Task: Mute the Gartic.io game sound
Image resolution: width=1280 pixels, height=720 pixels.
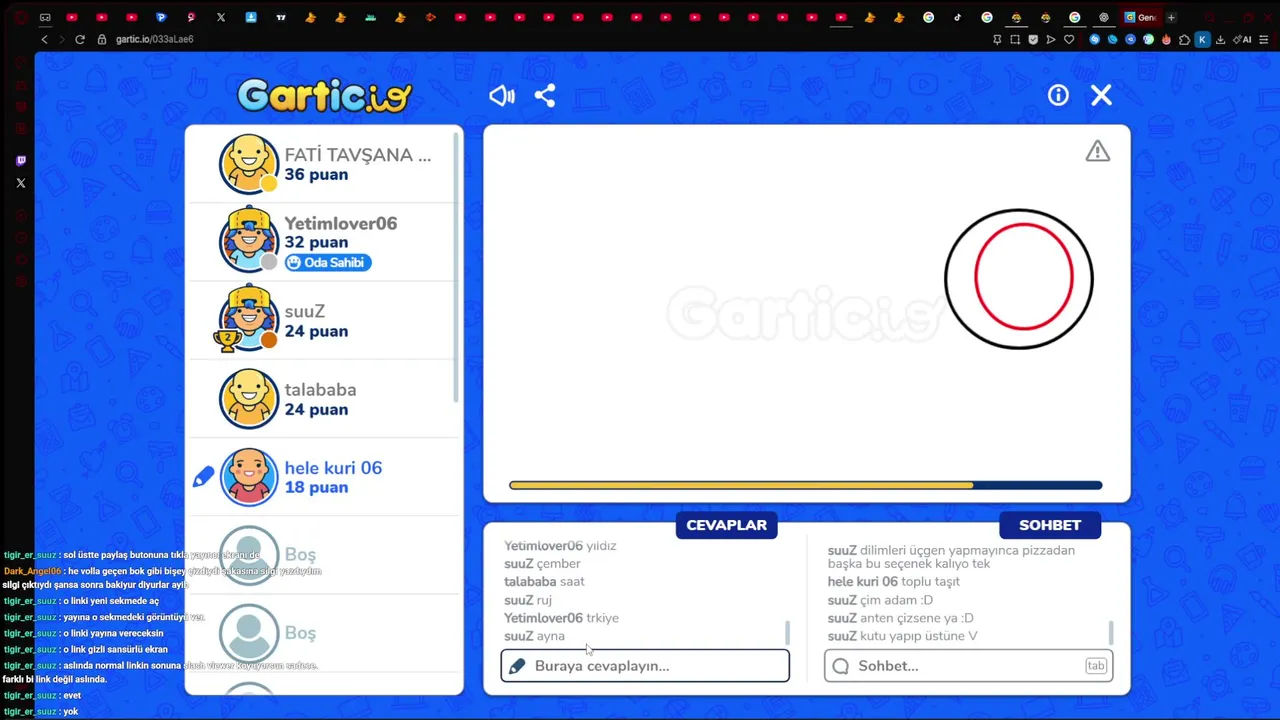Action: point(502,95)
